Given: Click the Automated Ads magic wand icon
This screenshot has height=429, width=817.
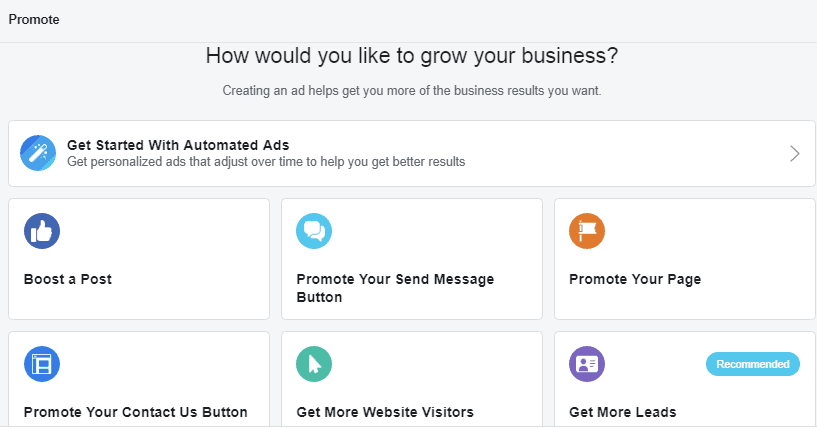Looking at the screenshot, I should 38,153.
